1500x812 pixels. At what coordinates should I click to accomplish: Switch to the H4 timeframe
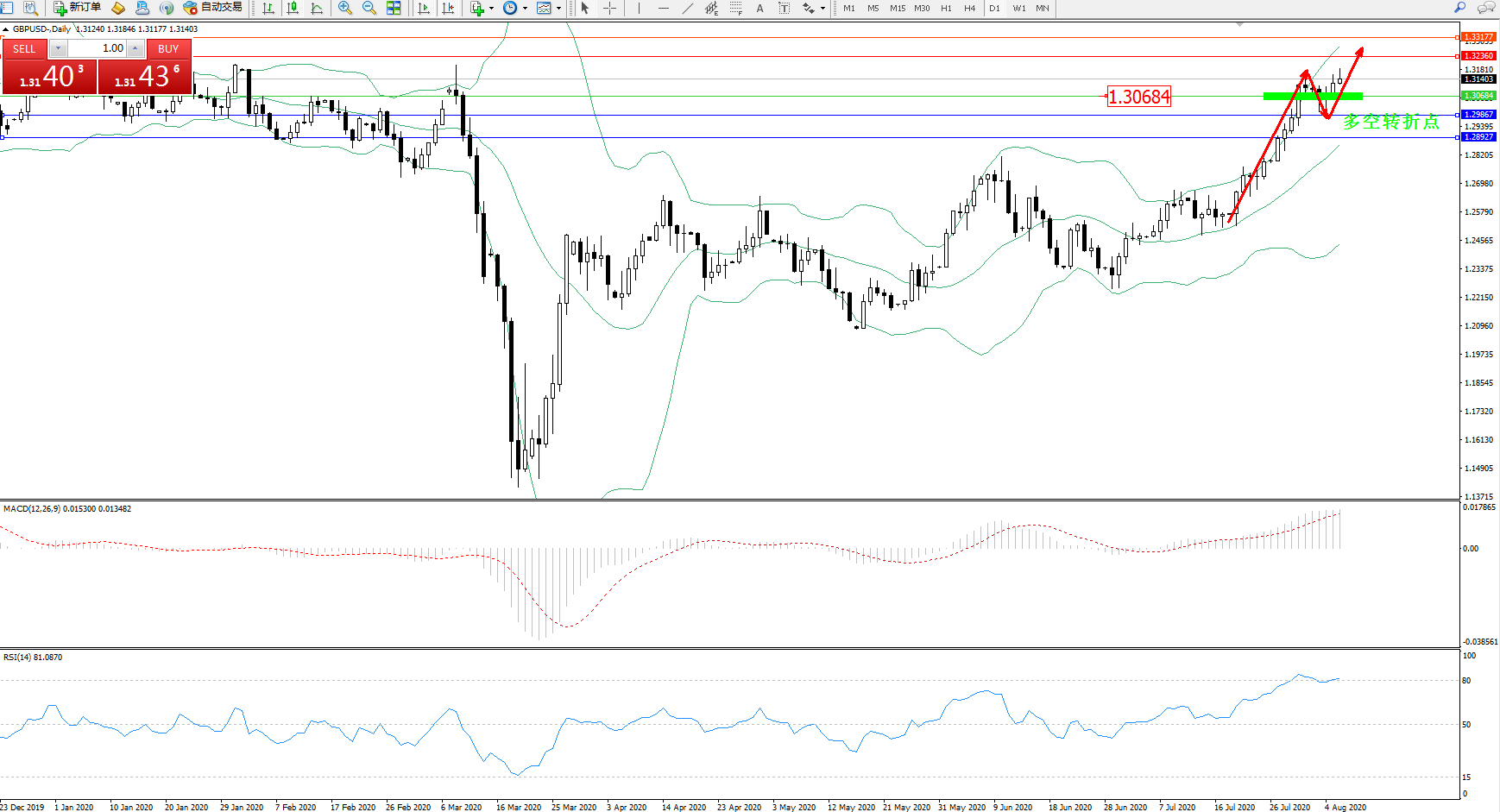click(970, 8)
